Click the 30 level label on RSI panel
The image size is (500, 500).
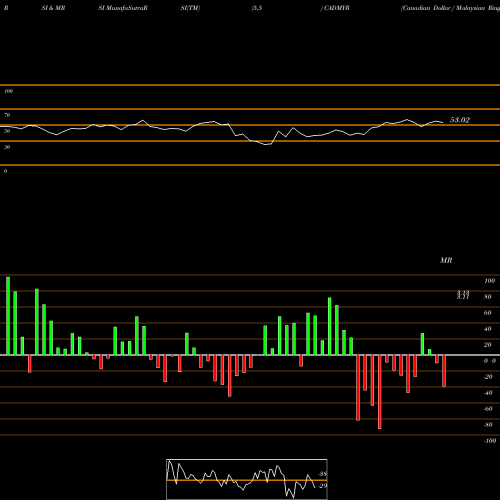(x=7, y=147)
